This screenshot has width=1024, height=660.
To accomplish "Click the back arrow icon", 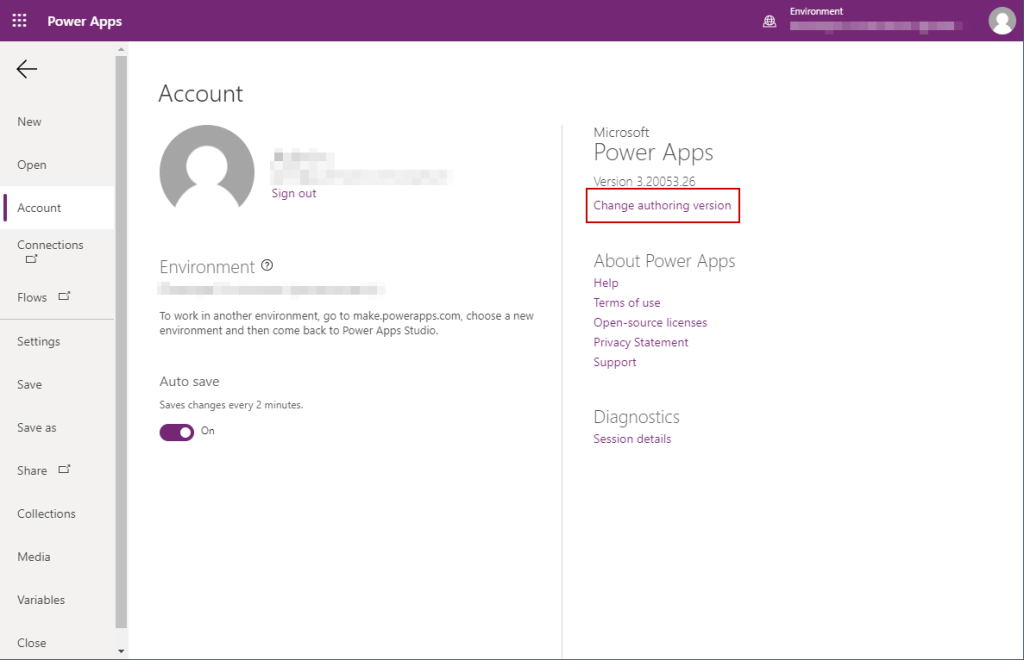I will coord(26,69).
